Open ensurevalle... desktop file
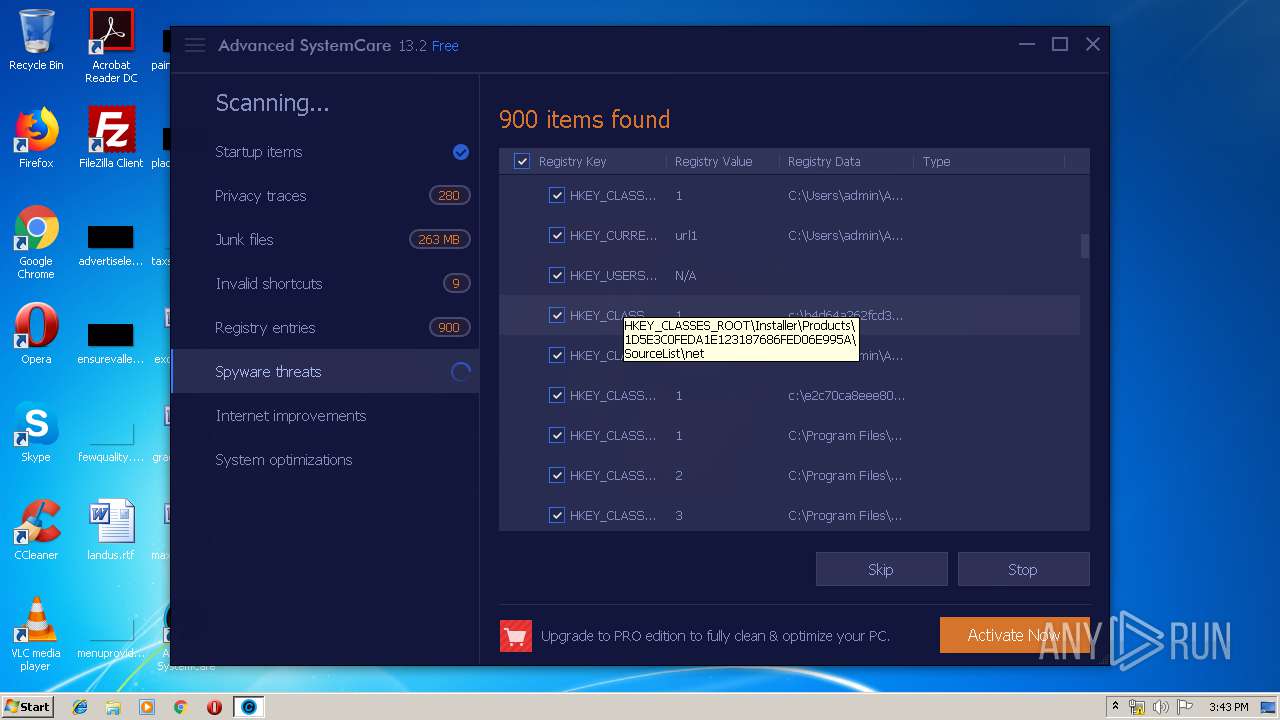Viewport: 1280px width, 720px height. [111, 342]
